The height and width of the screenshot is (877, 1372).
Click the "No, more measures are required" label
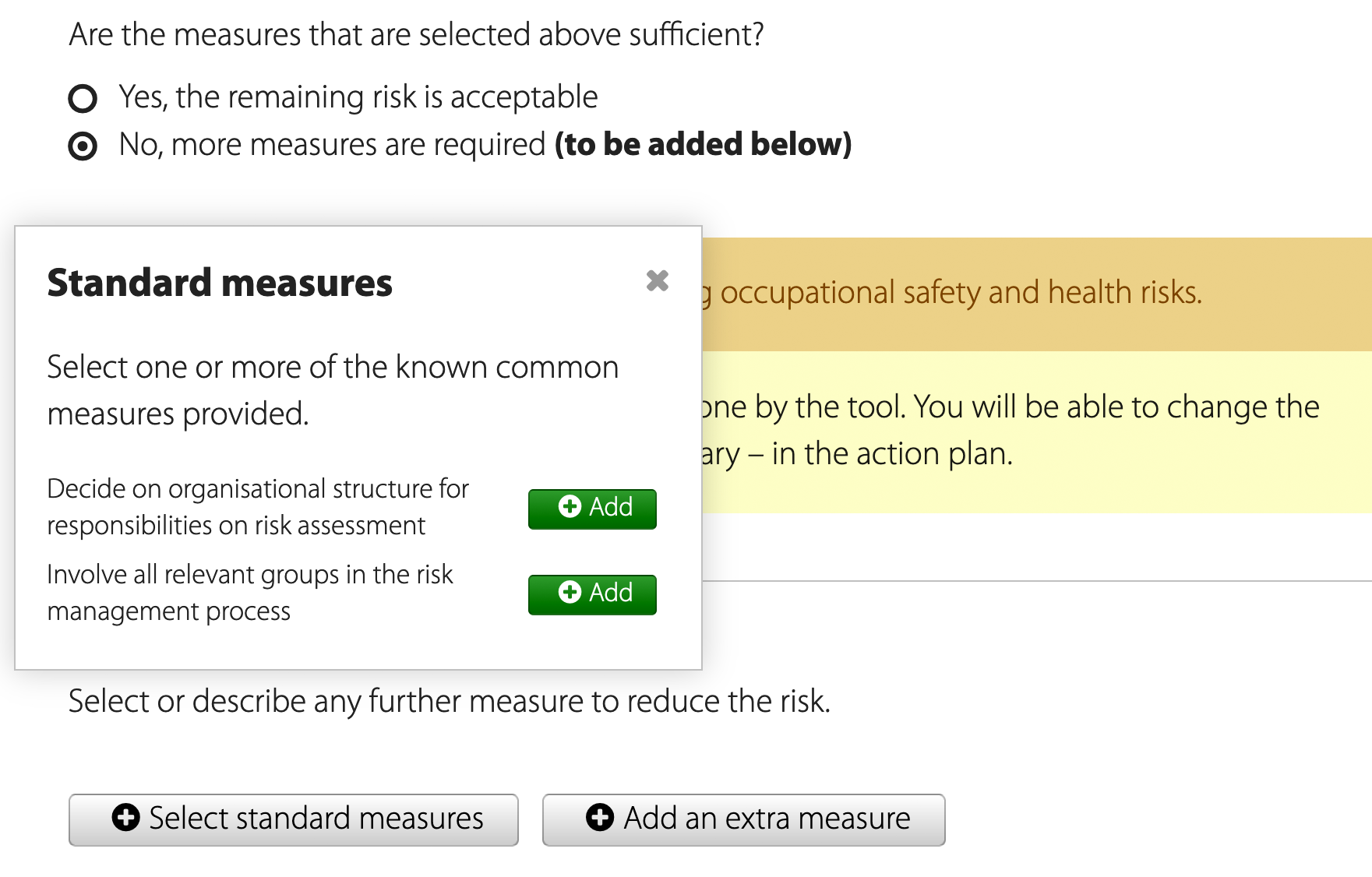(332, 145)
